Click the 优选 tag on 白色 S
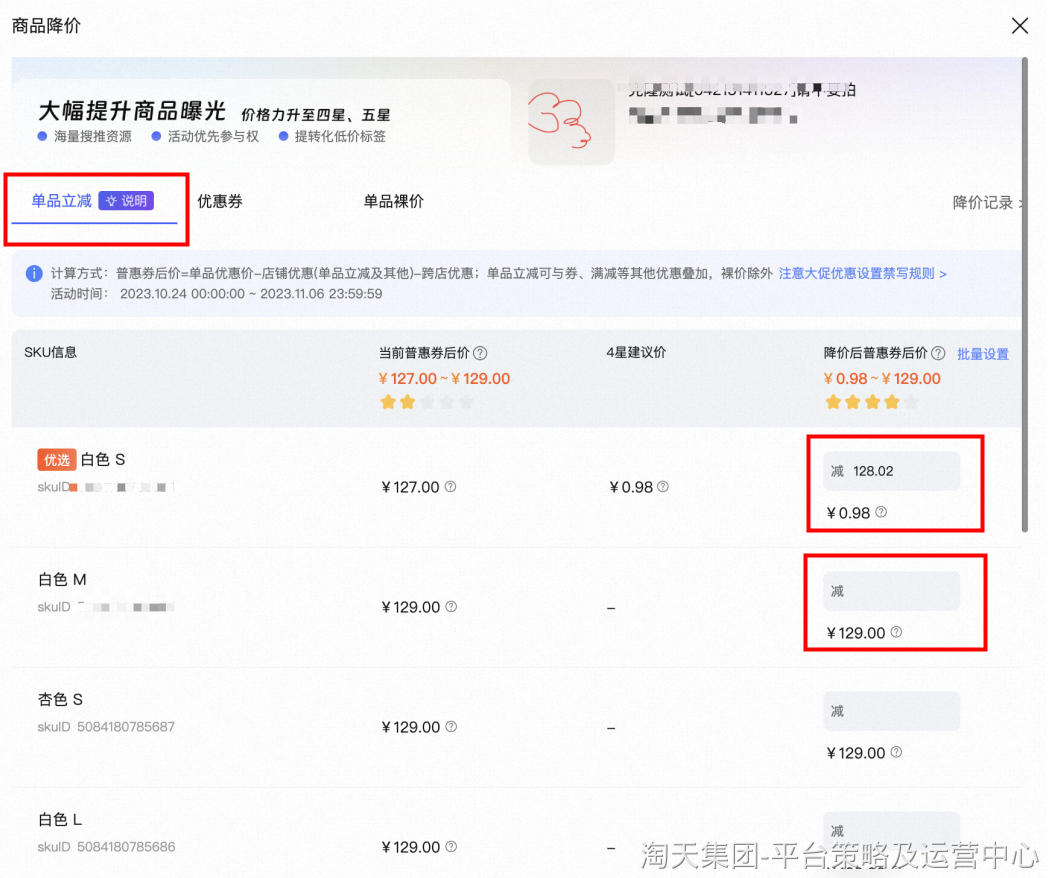The height and width of the screenshot is (878, 1048). click(56, 460)
